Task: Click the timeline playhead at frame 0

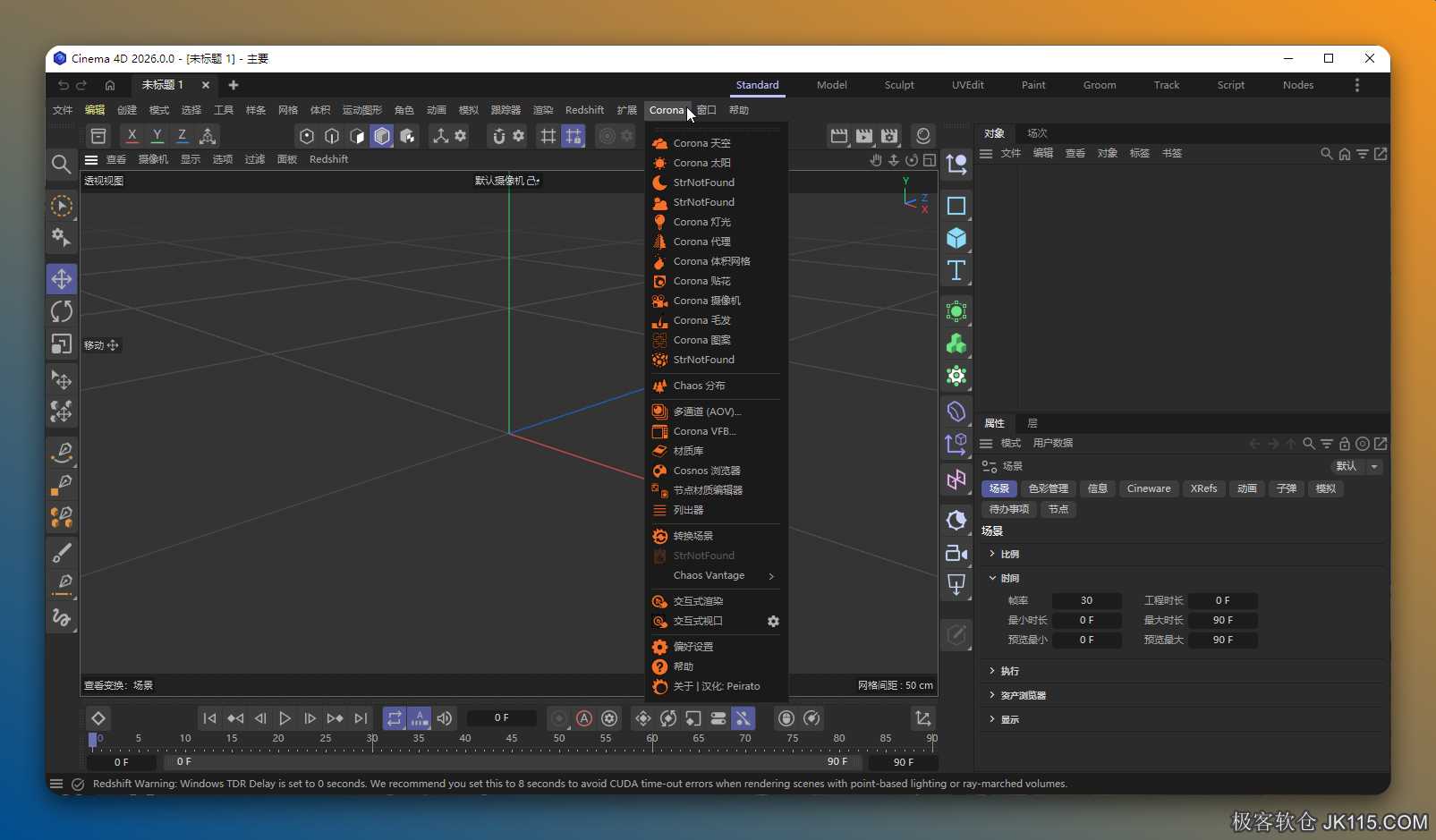Action: [92, 740]
